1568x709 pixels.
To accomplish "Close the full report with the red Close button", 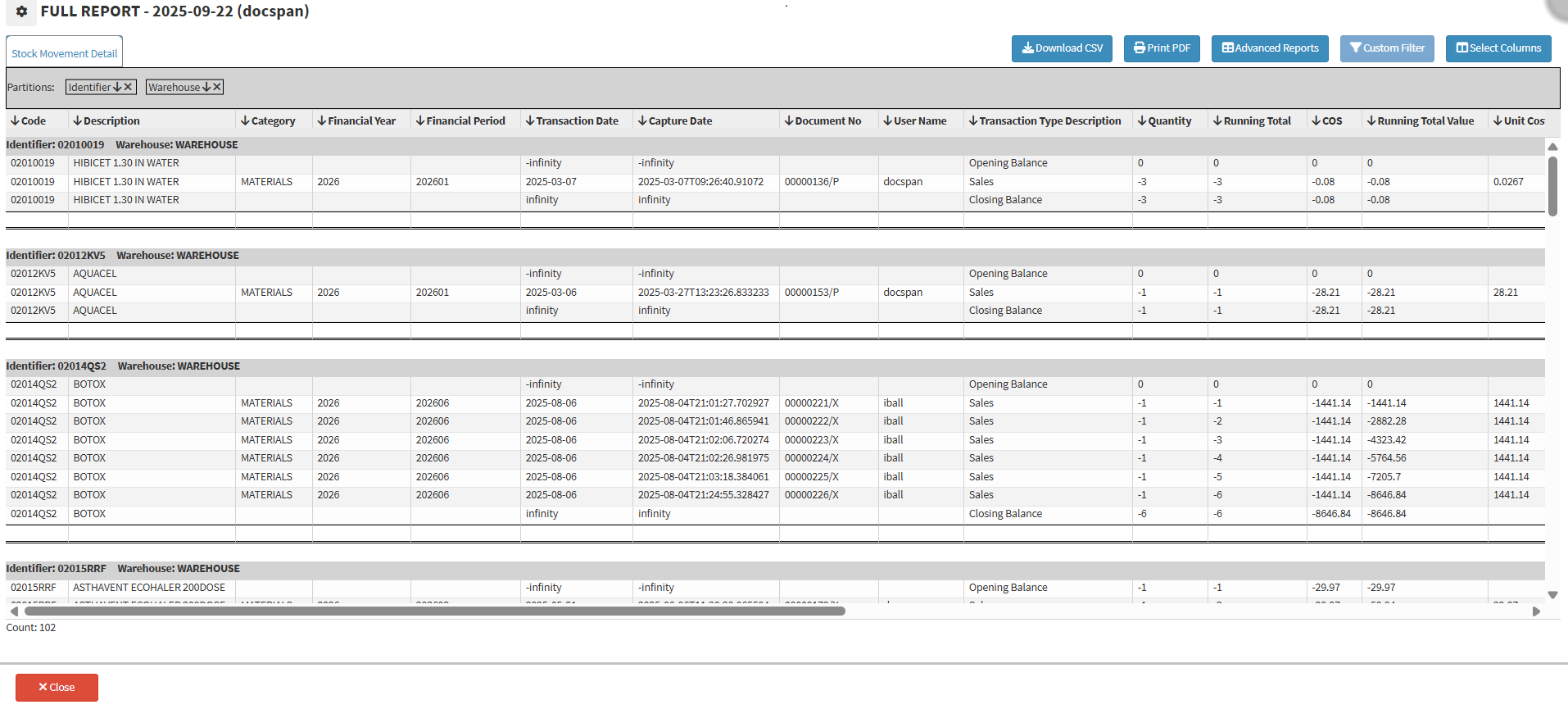I will (57, 687).
